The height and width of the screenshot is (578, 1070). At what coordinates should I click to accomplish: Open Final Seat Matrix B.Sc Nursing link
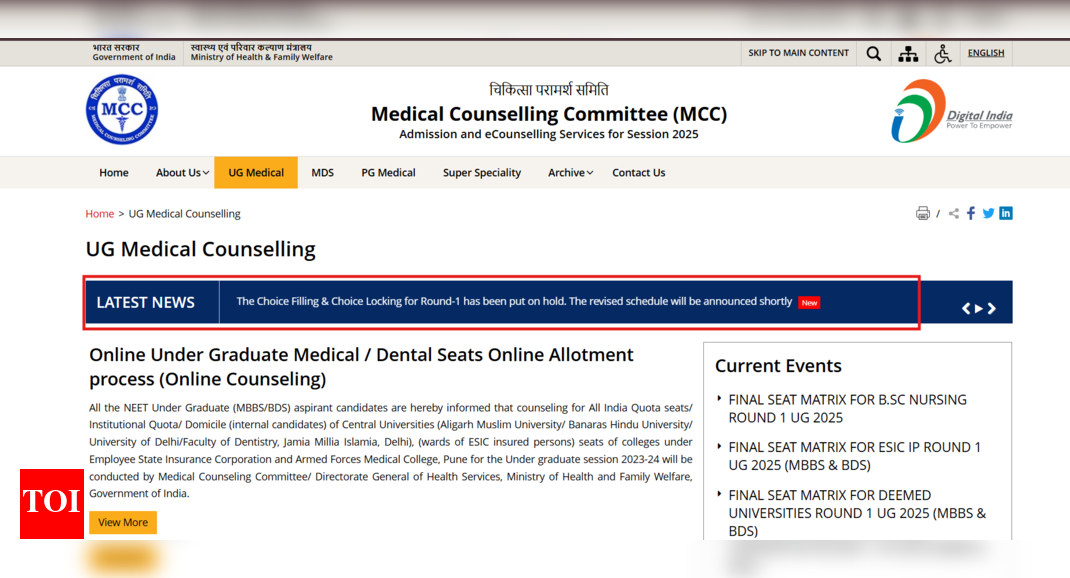click(x=847, y=409)
